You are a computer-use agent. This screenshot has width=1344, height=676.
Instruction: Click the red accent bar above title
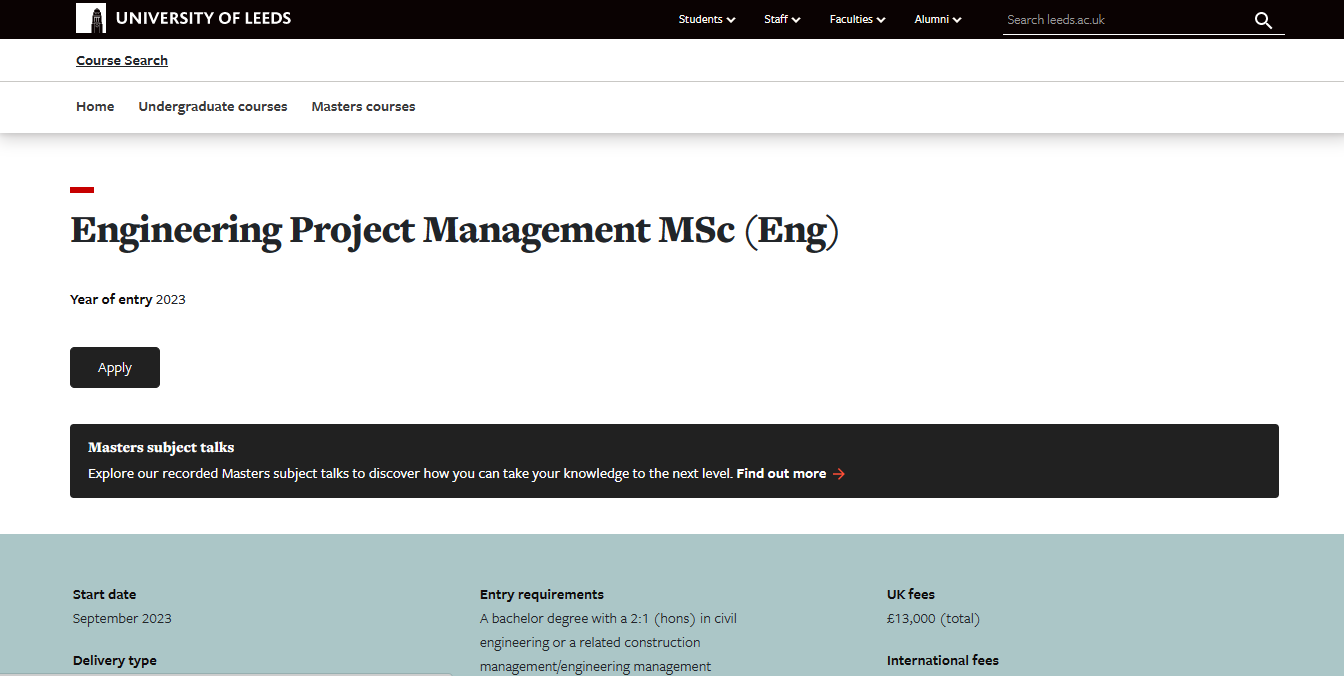click(82, 189)
